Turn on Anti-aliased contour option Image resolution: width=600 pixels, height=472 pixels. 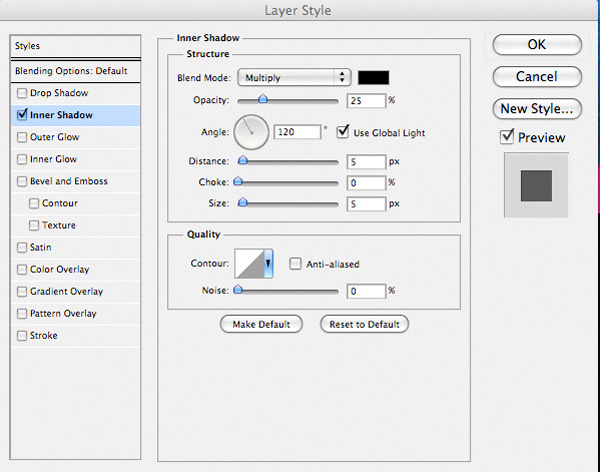pyautogui.click(x=295, y=264)
